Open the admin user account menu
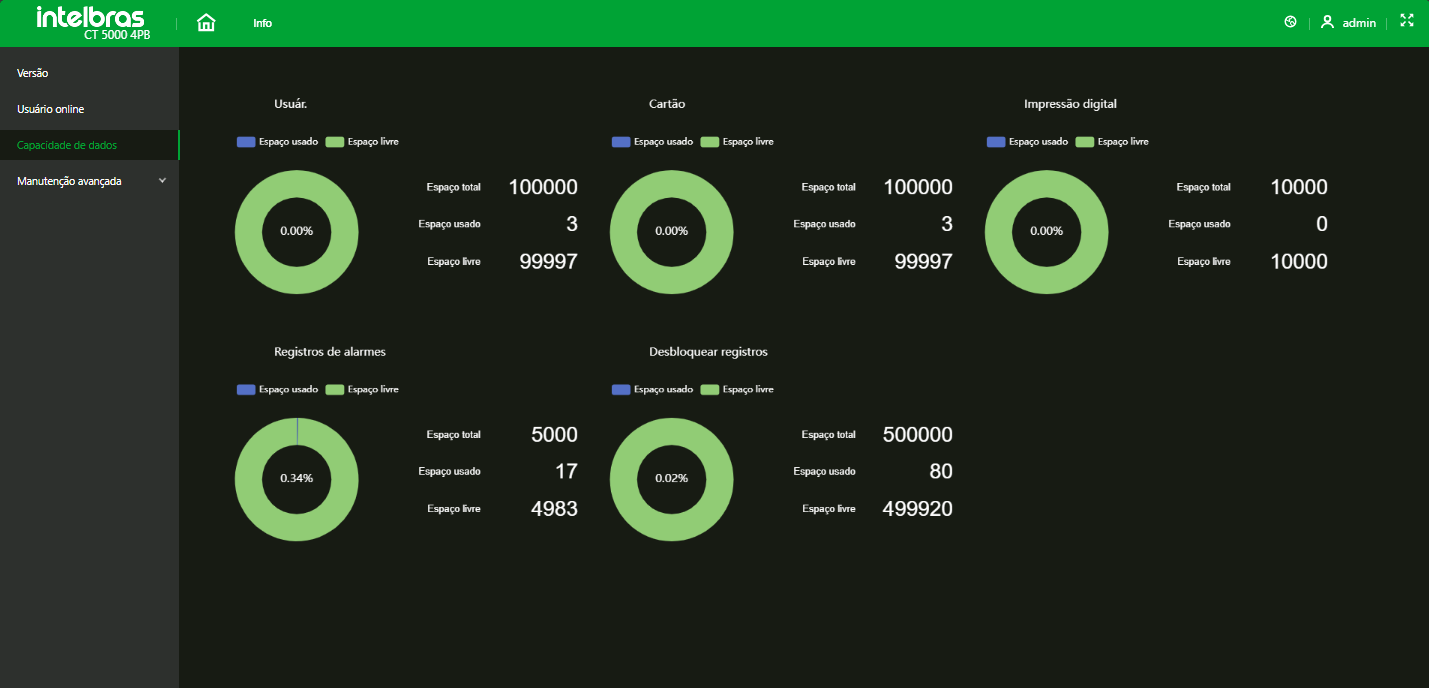The height and width of the screenshot is (688, 1429). click(x=1348, y=22)
